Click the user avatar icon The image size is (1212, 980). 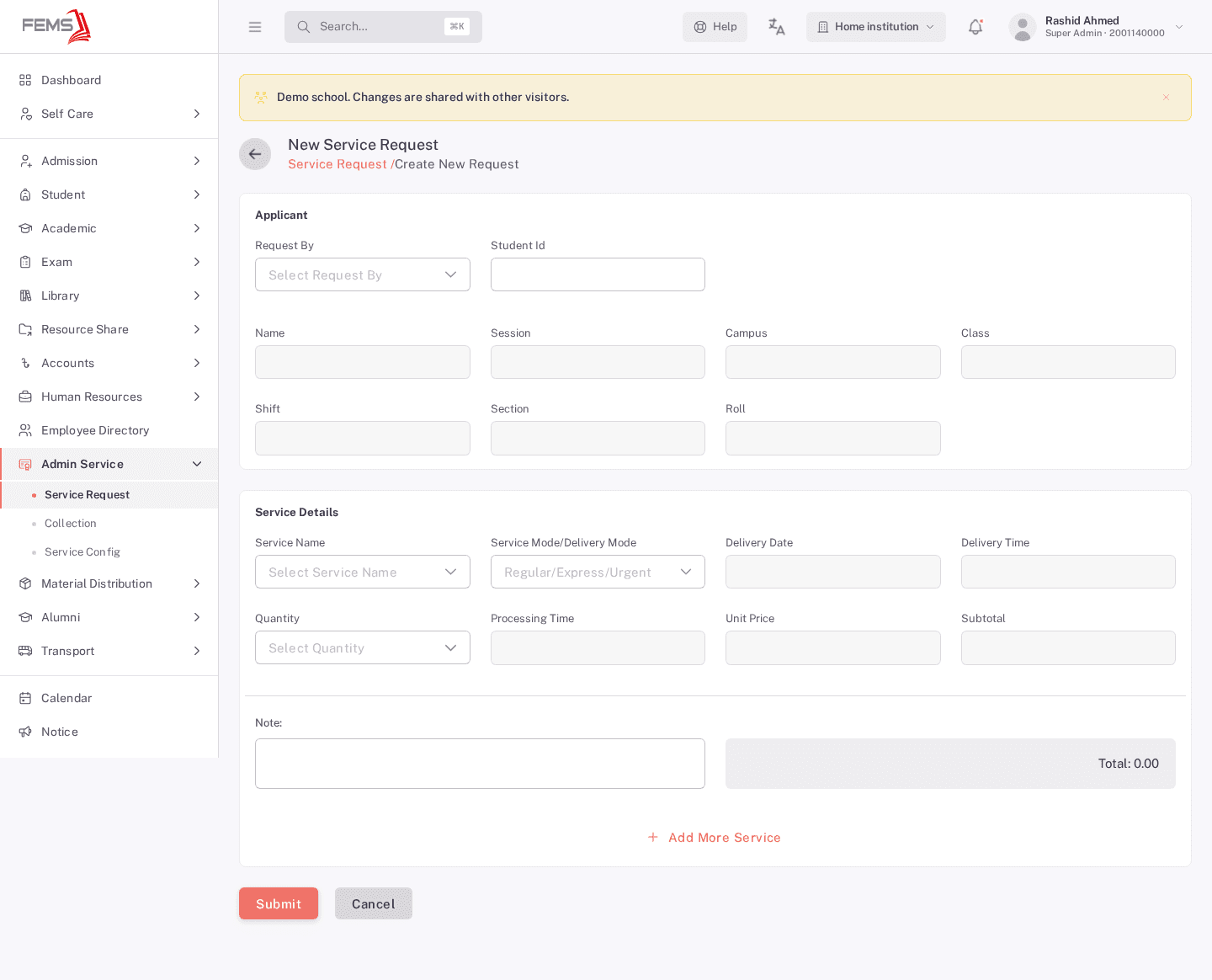click(x=1022, y=27)
